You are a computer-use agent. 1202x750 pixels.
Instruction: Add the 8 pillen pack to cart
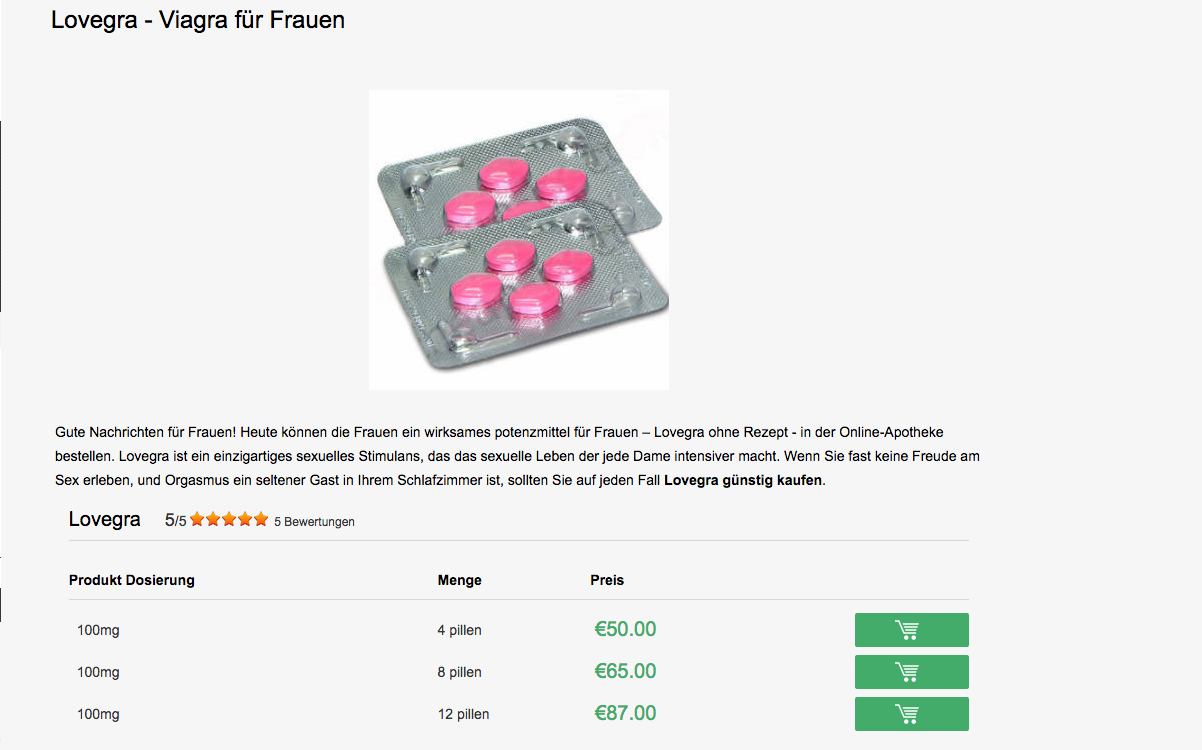click(911, 672)
